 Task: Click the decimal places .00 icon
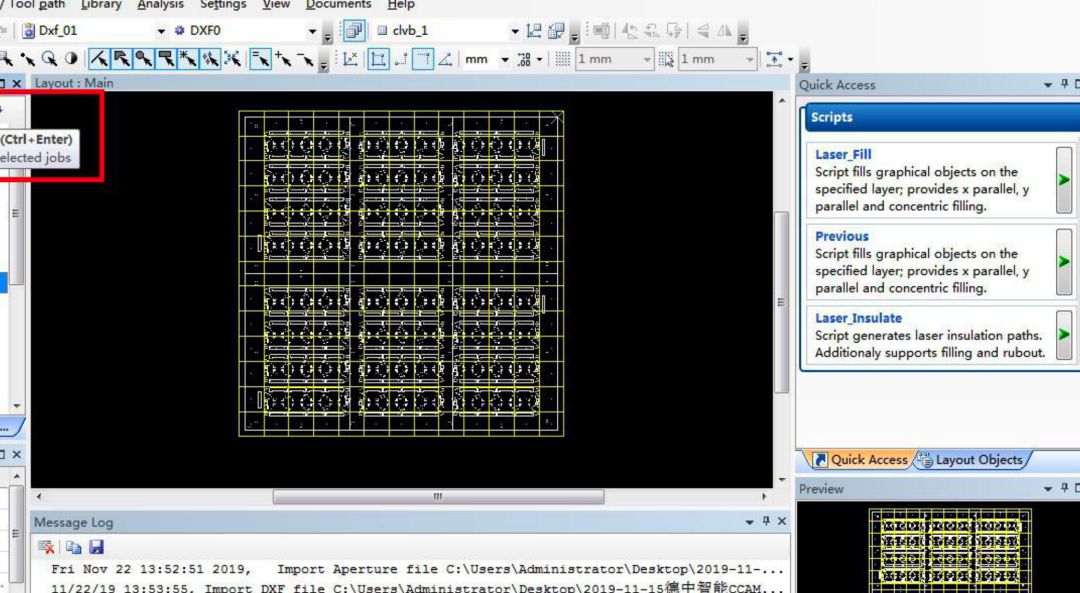pos(524,59)
